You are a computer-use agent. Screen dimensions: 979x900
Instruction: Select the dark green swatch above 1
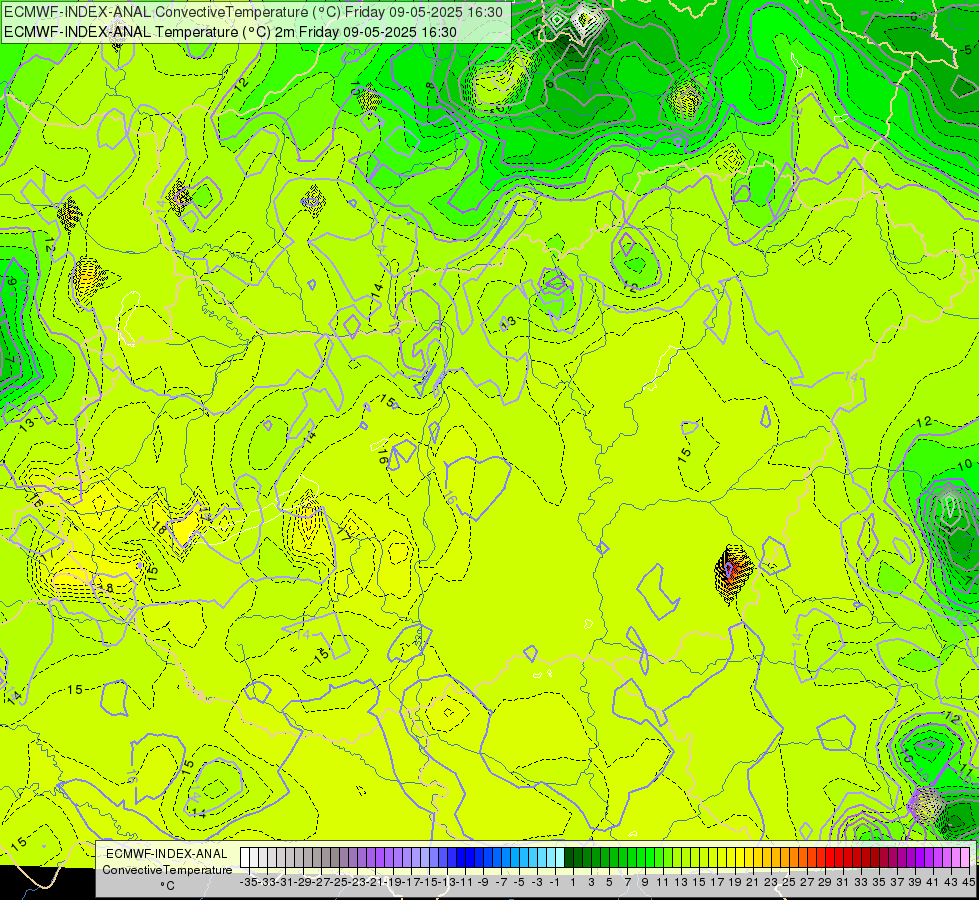click(569, 858)
